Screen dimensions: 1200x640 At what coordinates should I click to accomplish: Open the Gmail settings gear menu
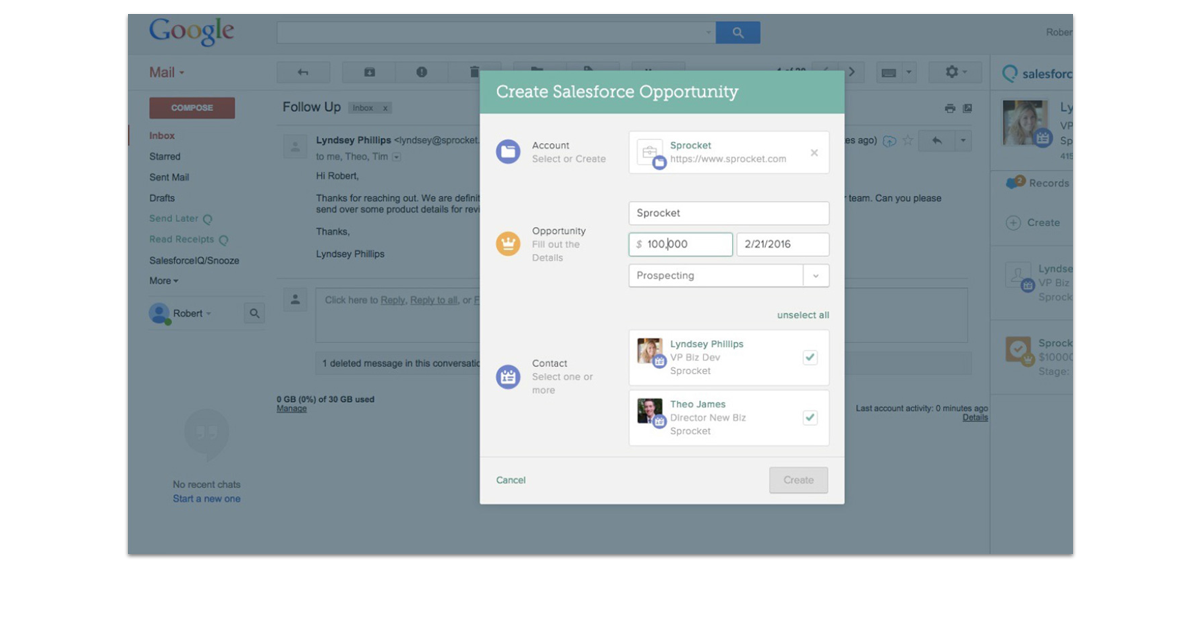[955, 72]
